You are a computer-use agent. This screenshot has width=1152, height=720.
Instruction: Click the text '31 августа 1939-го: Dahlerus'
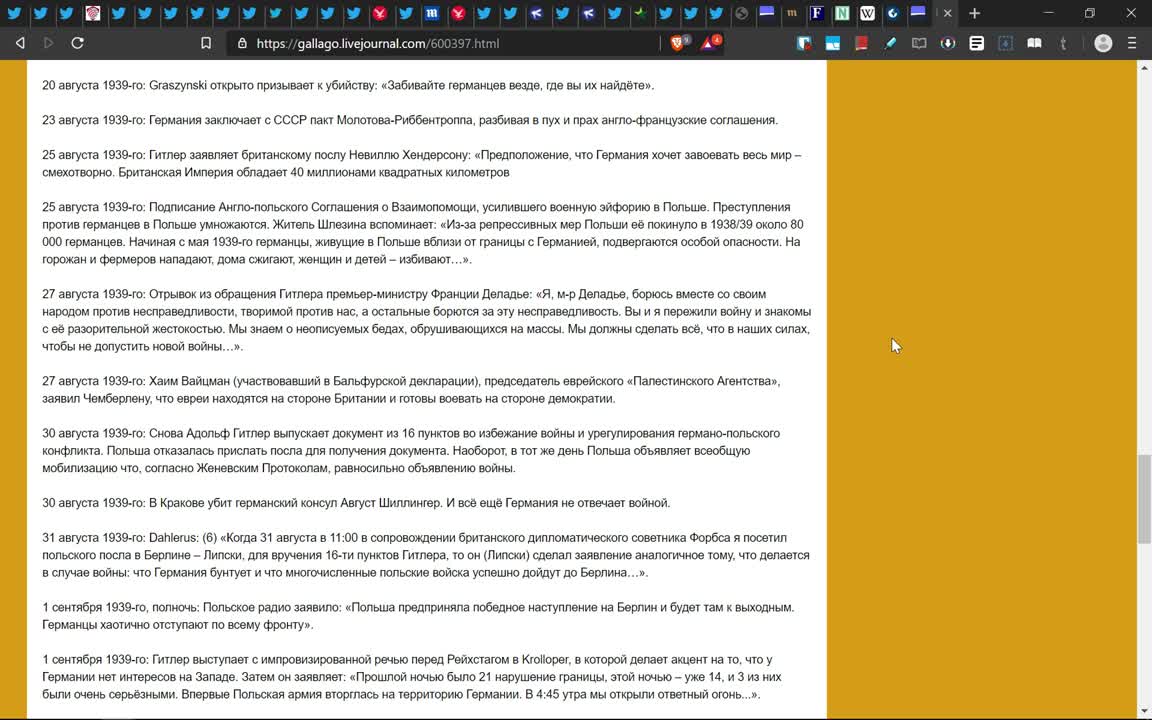coord(120,538)
